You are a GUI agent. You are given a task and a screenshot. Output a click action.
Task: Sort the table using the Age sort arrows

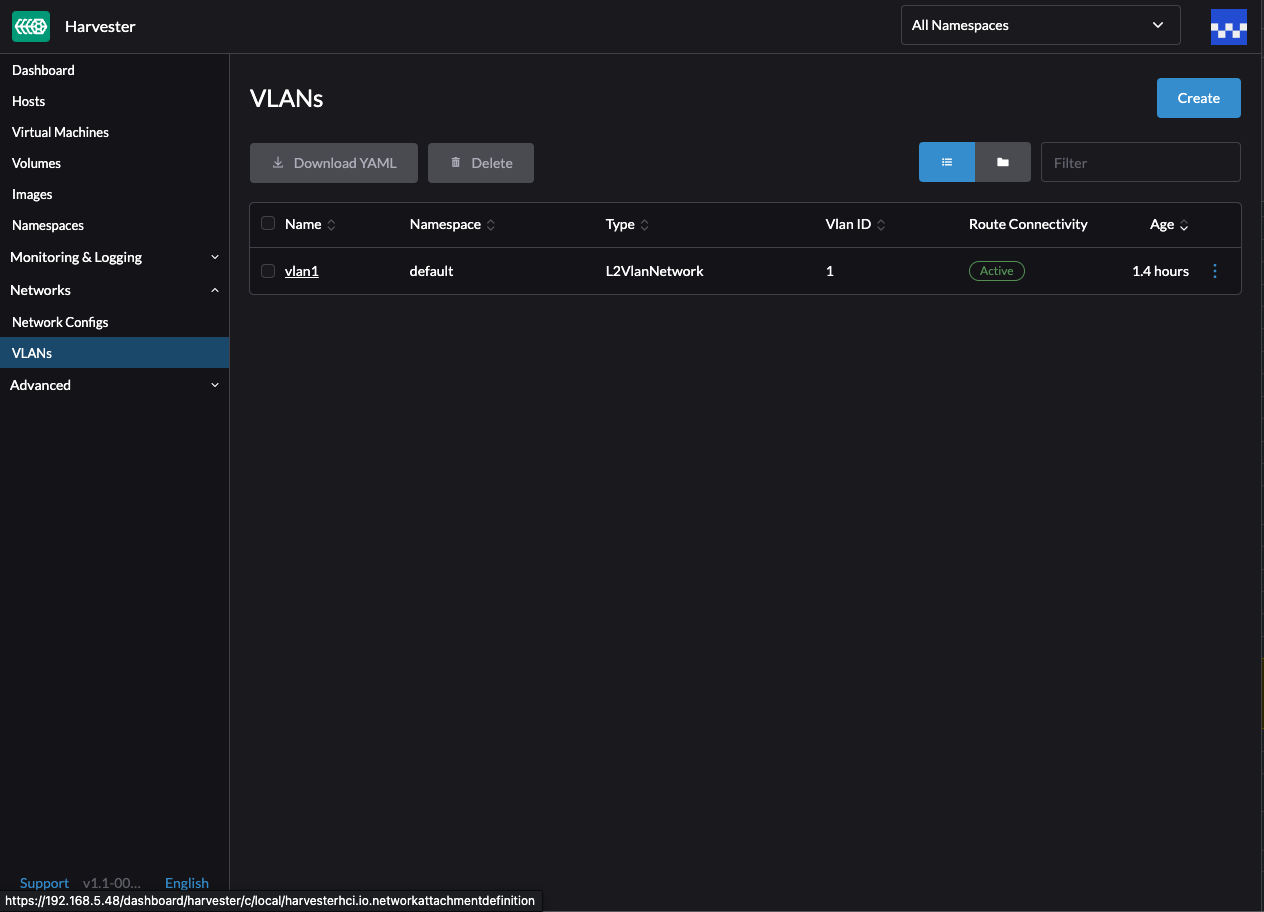(x=1184, y=225)
